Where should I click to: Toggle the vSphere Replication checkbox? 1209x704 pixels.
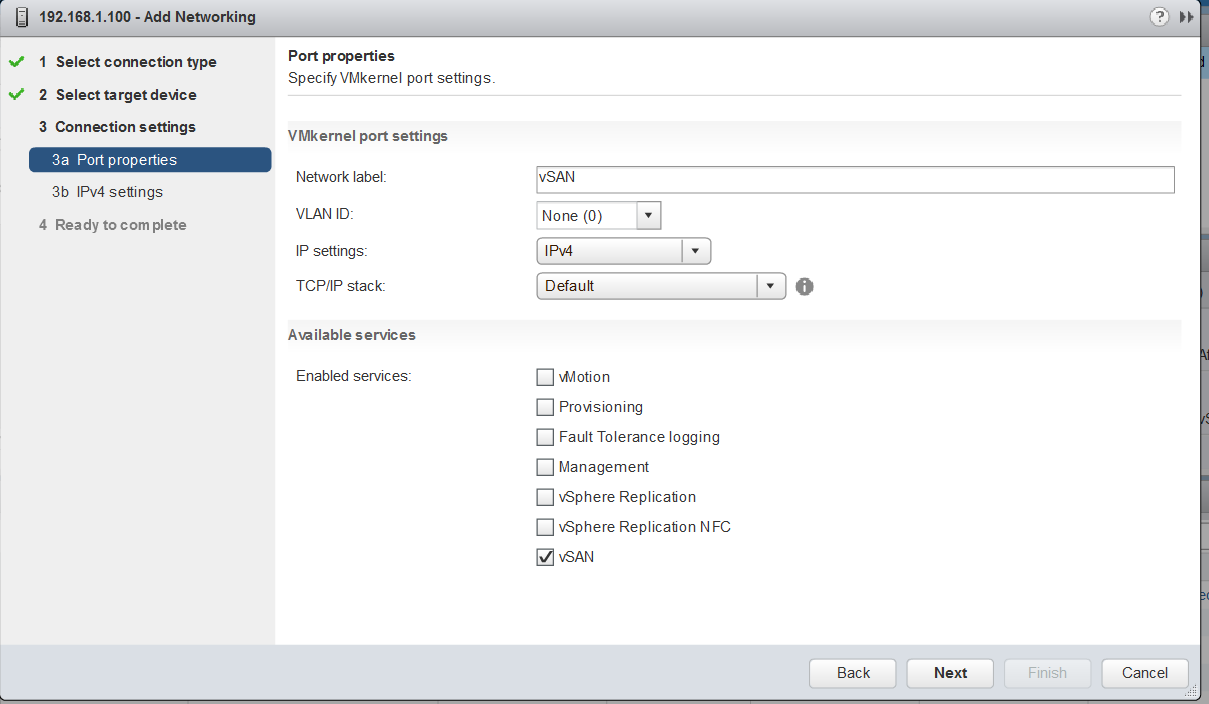pyautogui.click(x=545, y=497)
